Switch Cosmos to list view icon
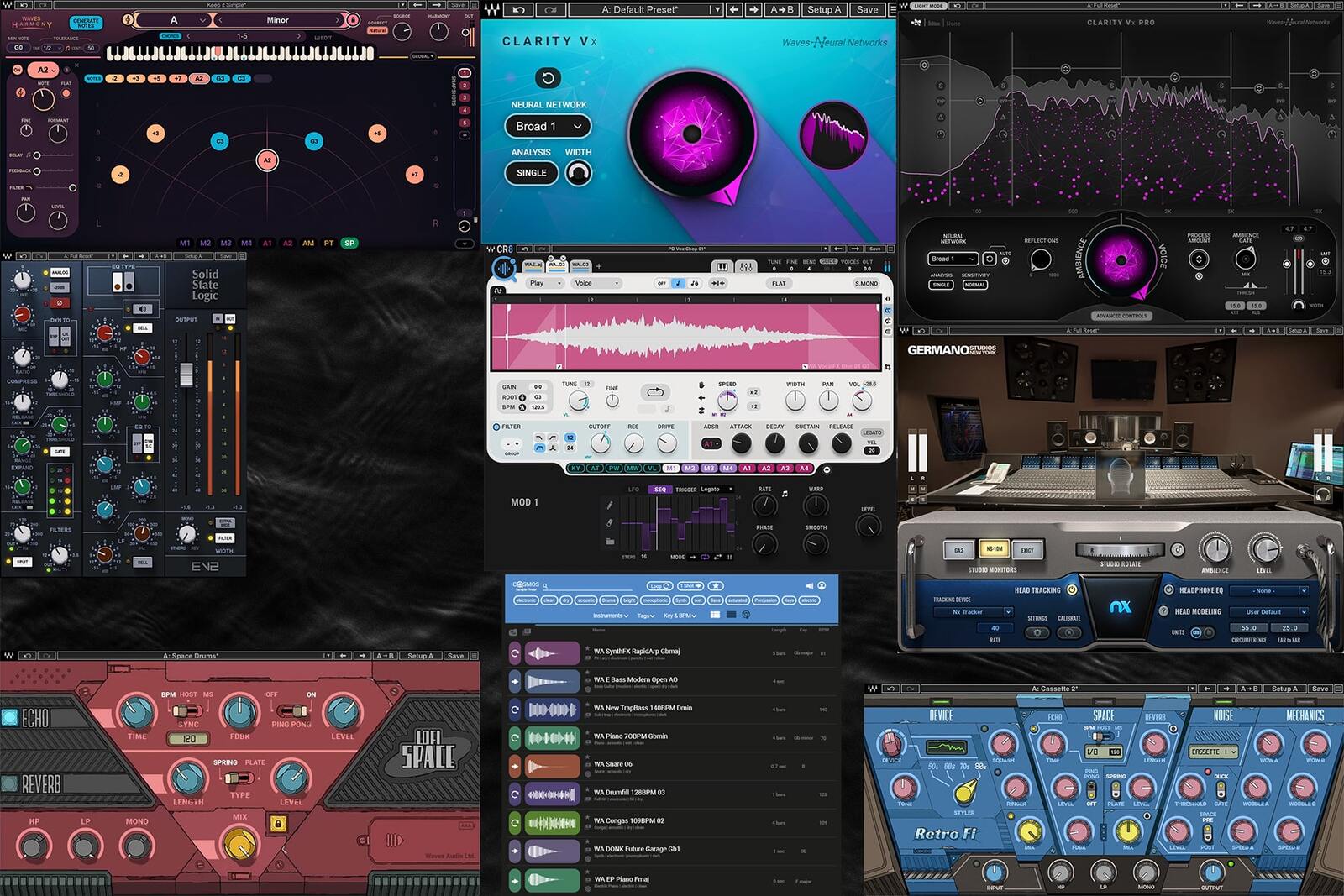The height and width of the screenshot is (896, 1344). pyautogui.click(x=715, y=615)
